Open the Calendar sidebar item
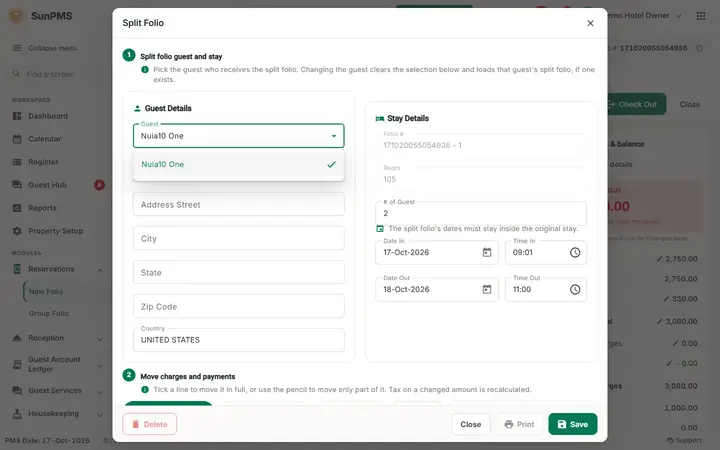The width and height of the screenshot is (720, 450). [x=45, y=139]
